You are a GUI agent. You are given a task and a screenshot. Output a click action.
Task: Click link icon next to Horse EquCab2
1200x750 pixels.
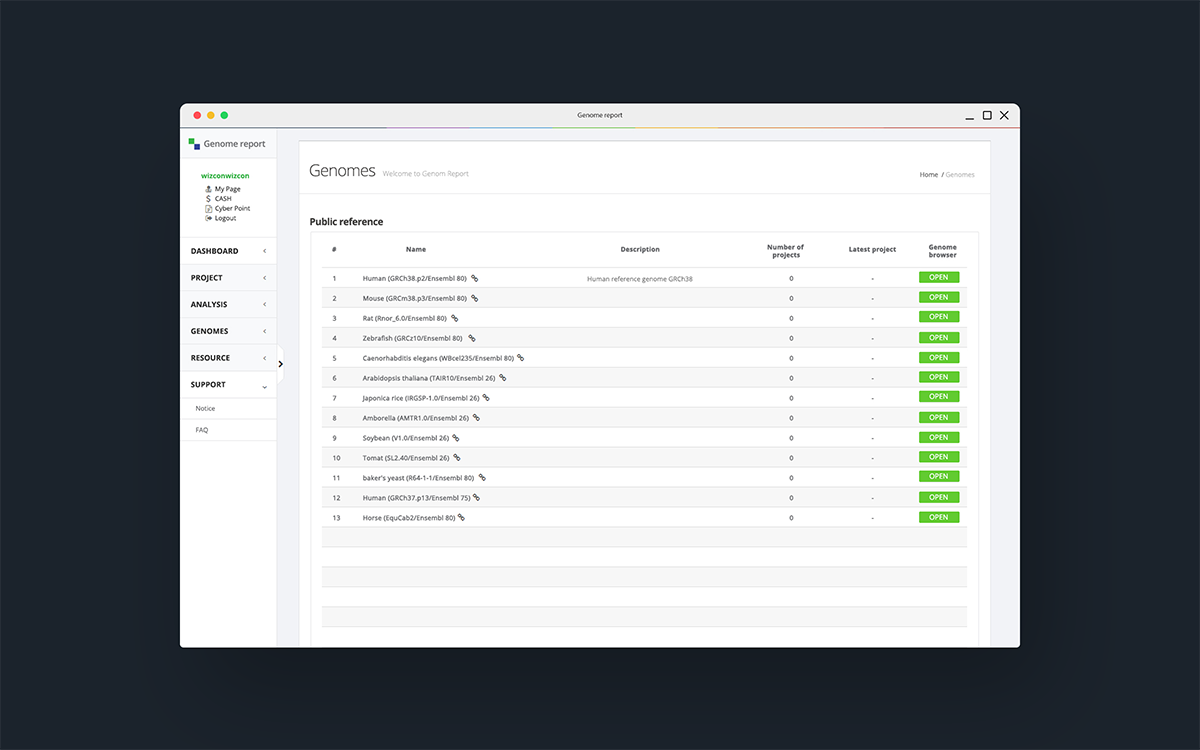[461, 518]
